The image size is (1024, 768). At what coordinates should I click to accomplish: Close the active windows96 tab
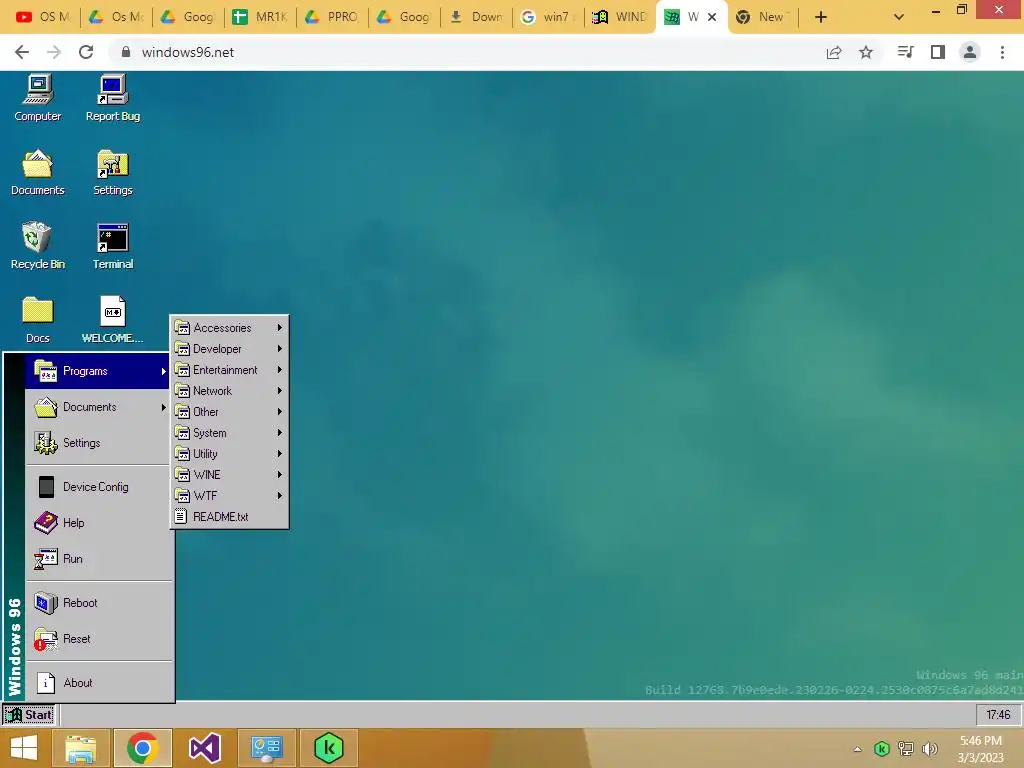pos(712,17)
